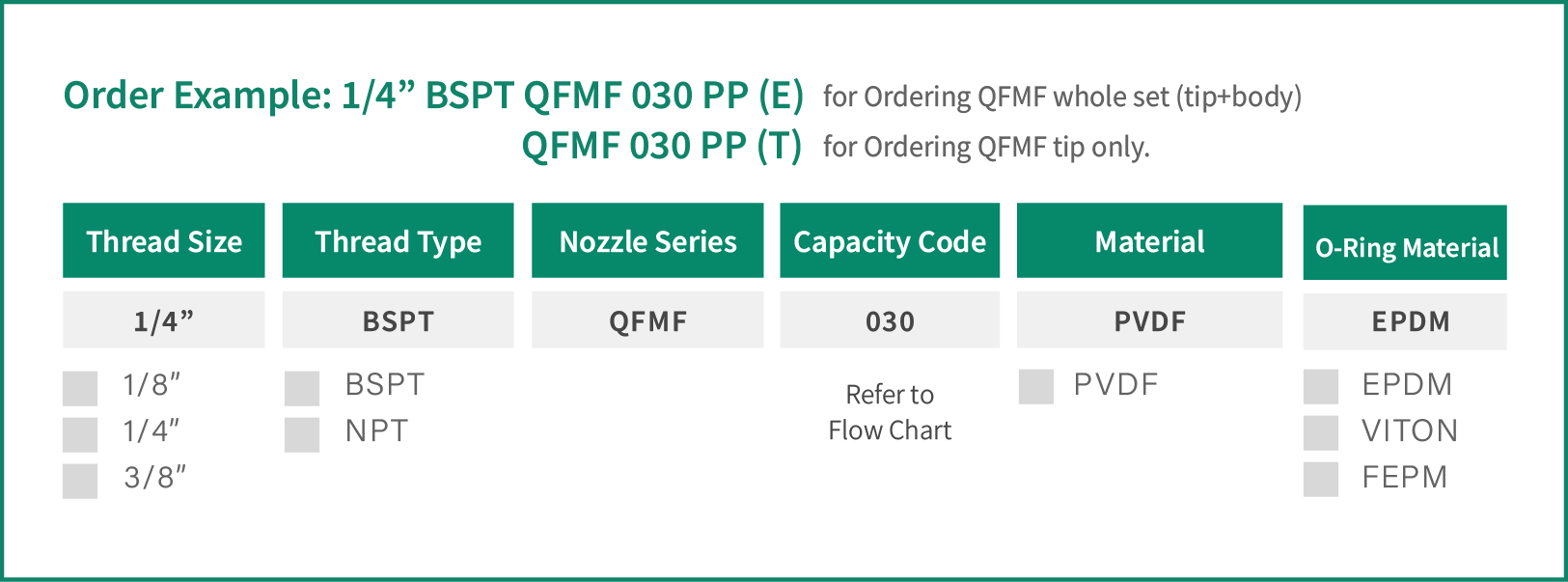1568x582 pixels.
Task: Click the Capacity Code header
Action: tap(890, 240)
